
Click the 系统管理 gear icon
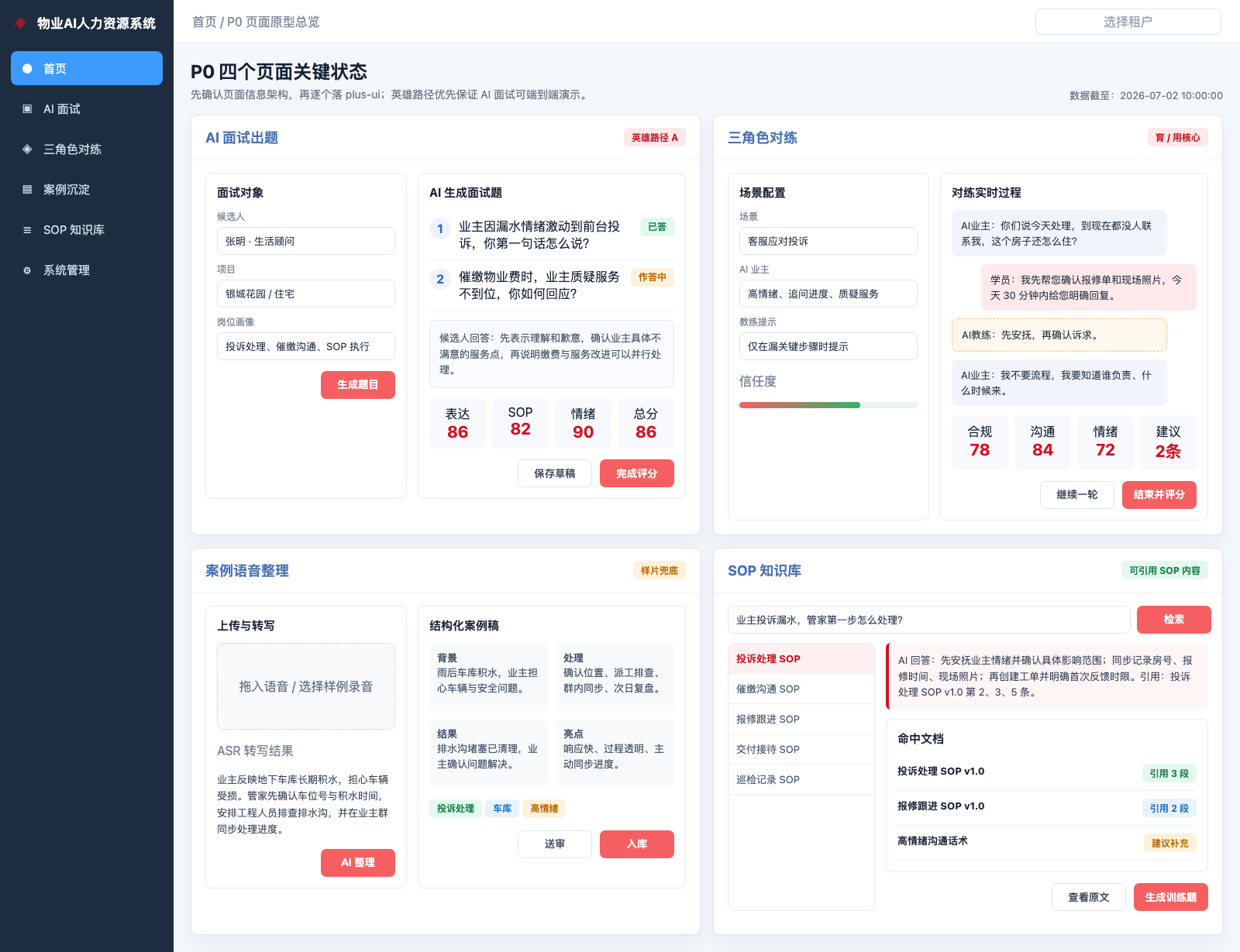pos(27,270)
